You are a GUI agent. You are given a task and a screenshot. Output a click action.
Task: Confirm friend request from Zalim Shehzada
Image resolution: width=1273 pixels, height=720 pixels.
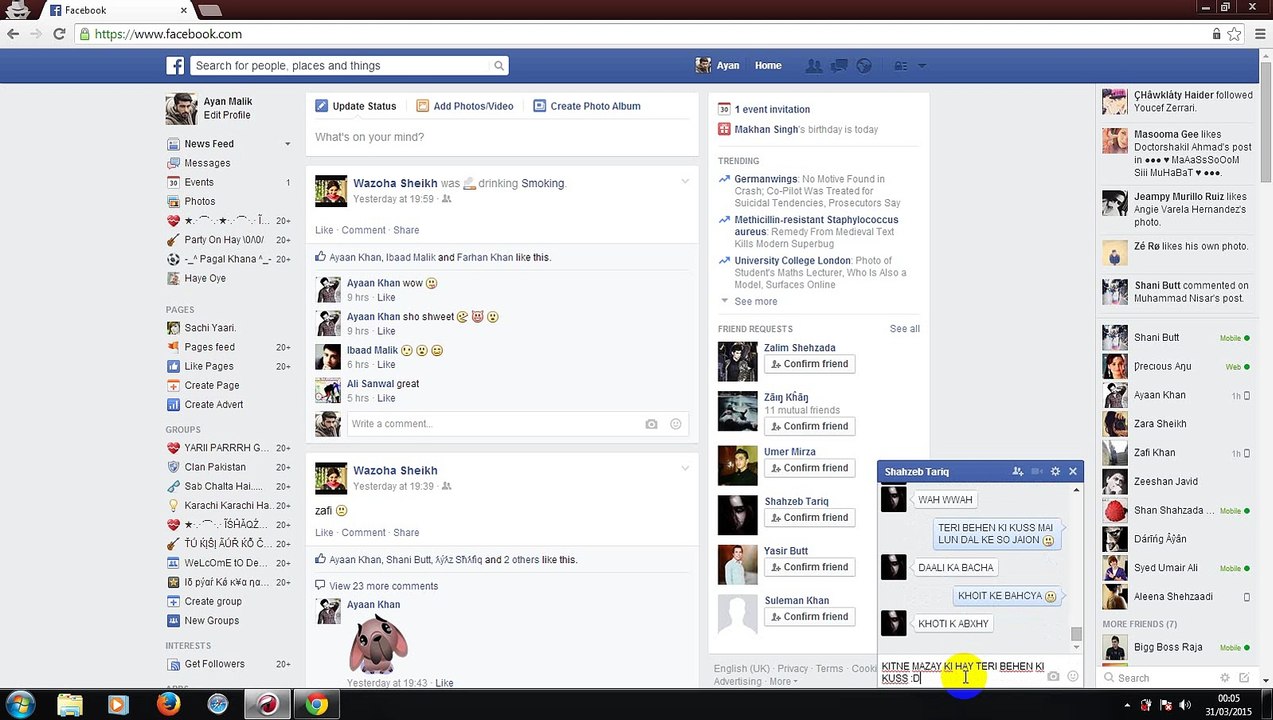(x=808, y=364)
